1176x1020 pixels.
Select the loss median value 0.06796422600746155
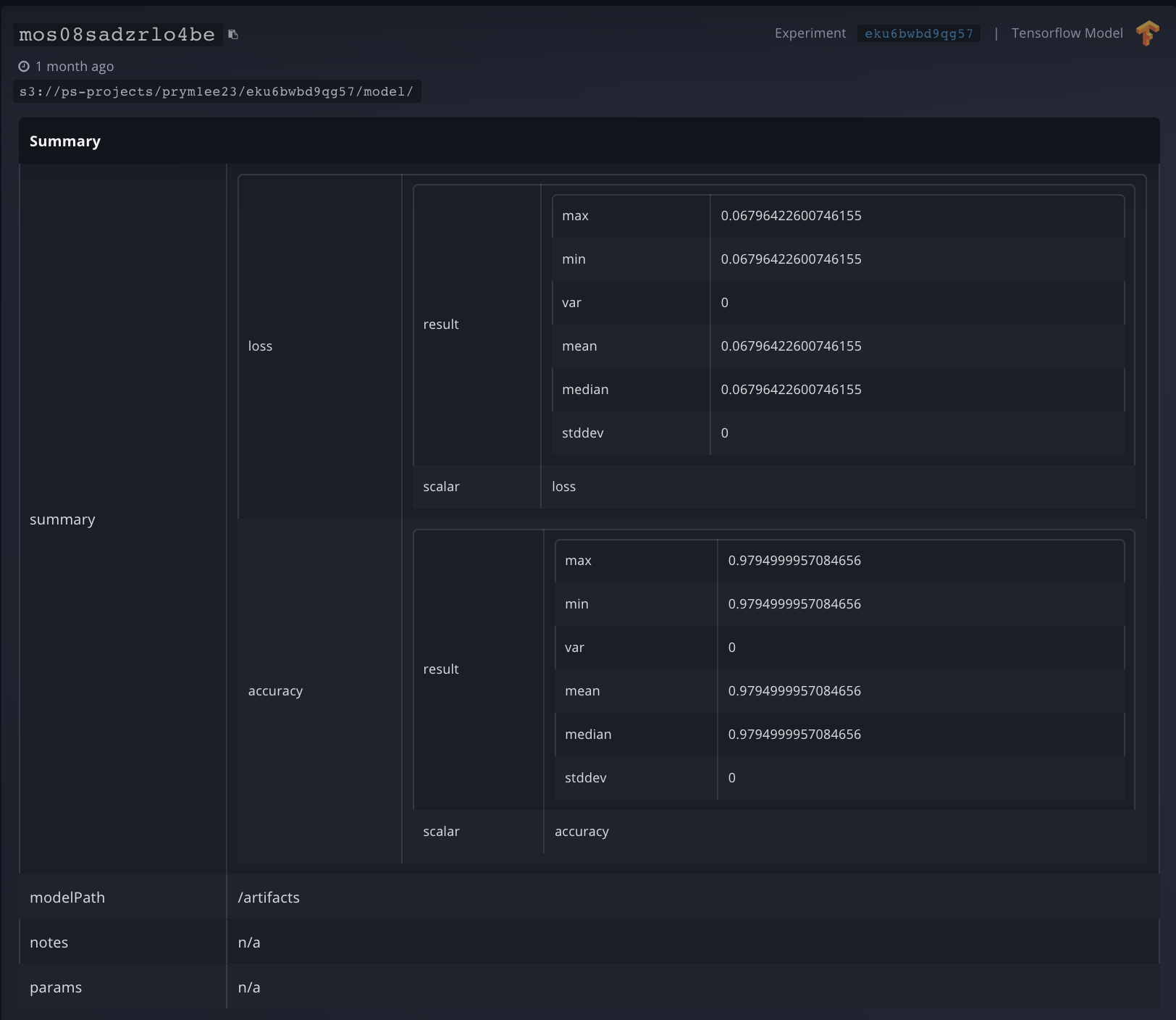[x=791, y=390]
